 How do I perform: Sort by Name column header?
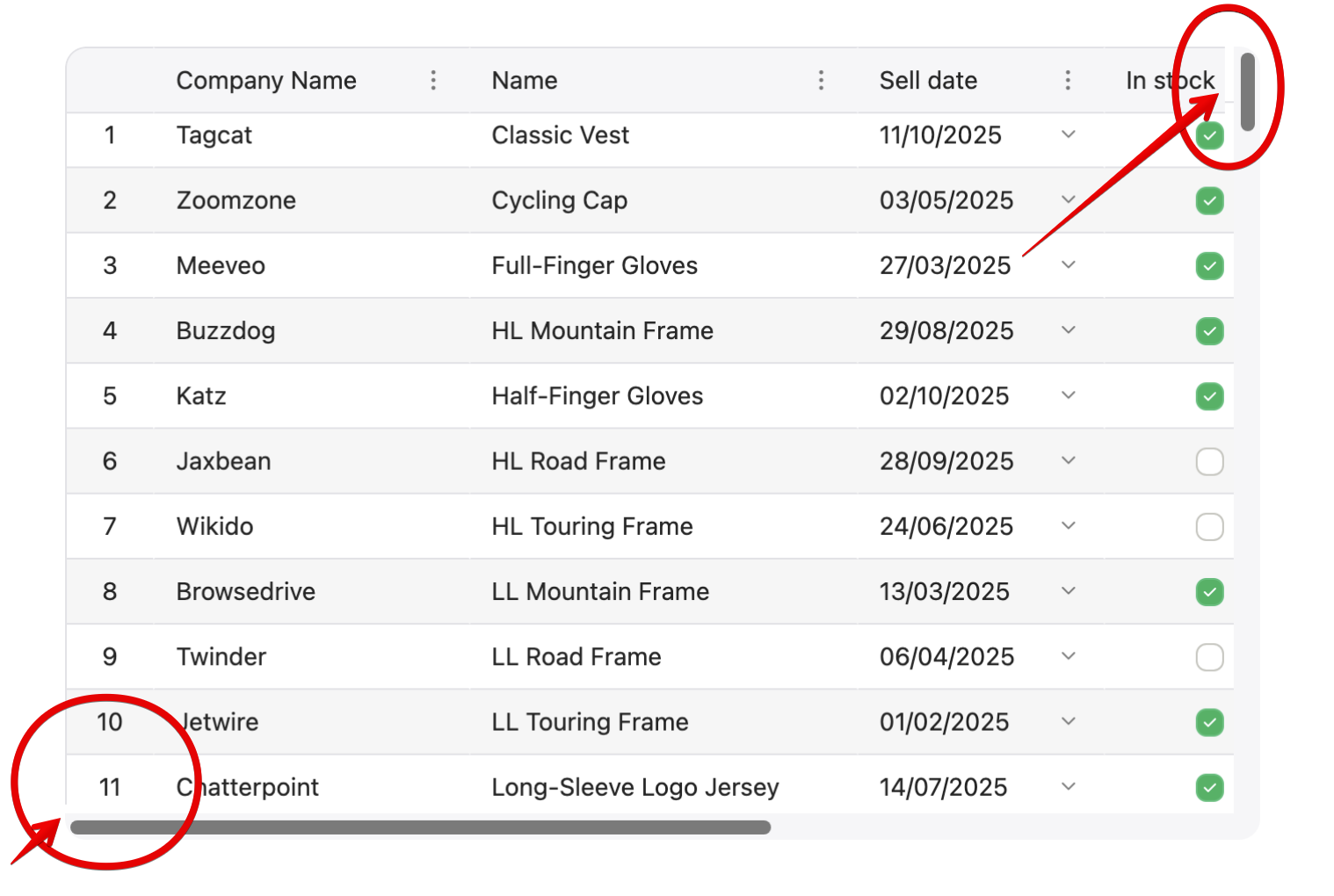(x=525, y=81)
